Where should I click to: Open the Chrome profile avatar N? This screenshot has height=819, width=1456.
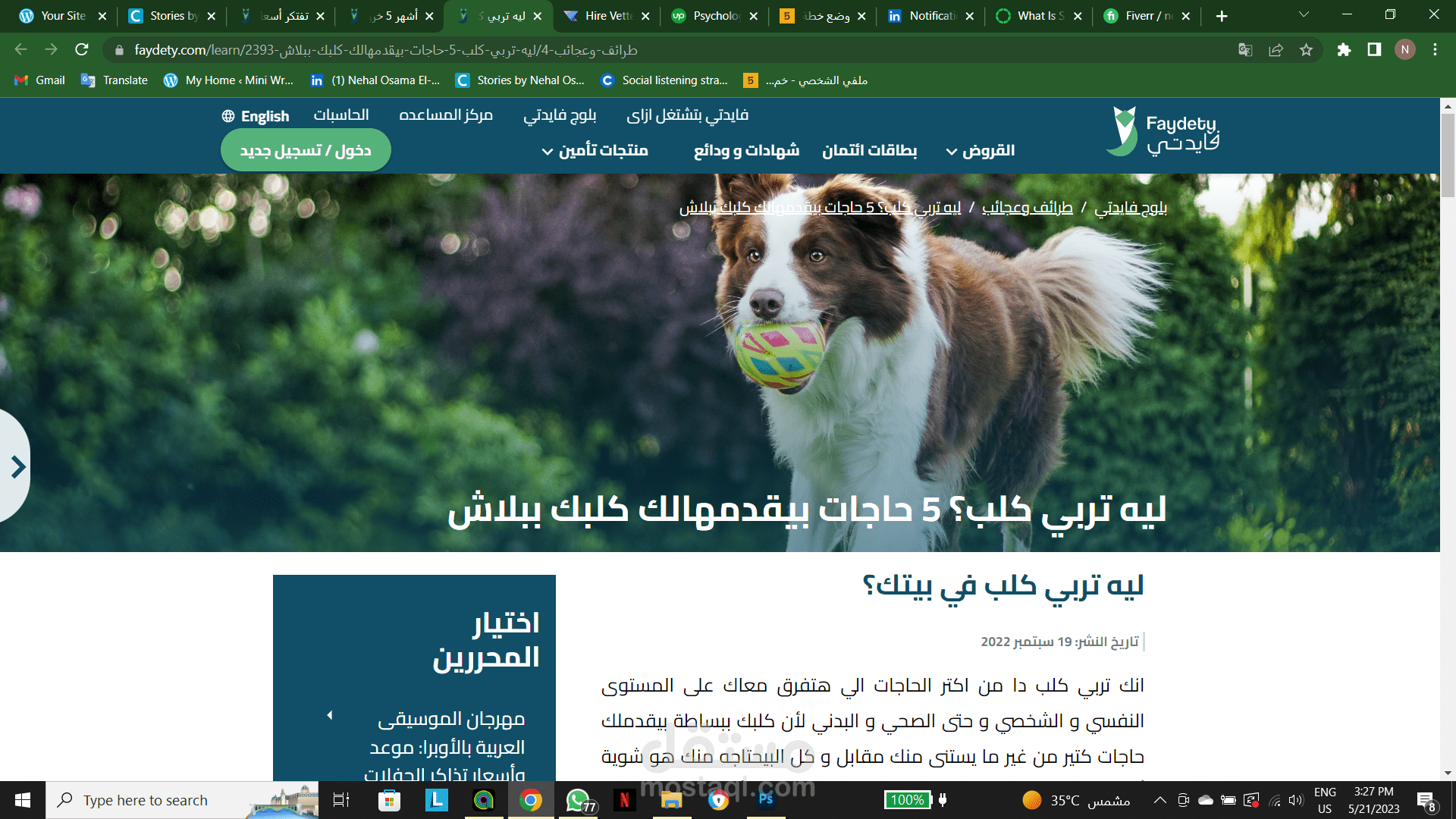pyautogui.click(x=1404, y=50)
